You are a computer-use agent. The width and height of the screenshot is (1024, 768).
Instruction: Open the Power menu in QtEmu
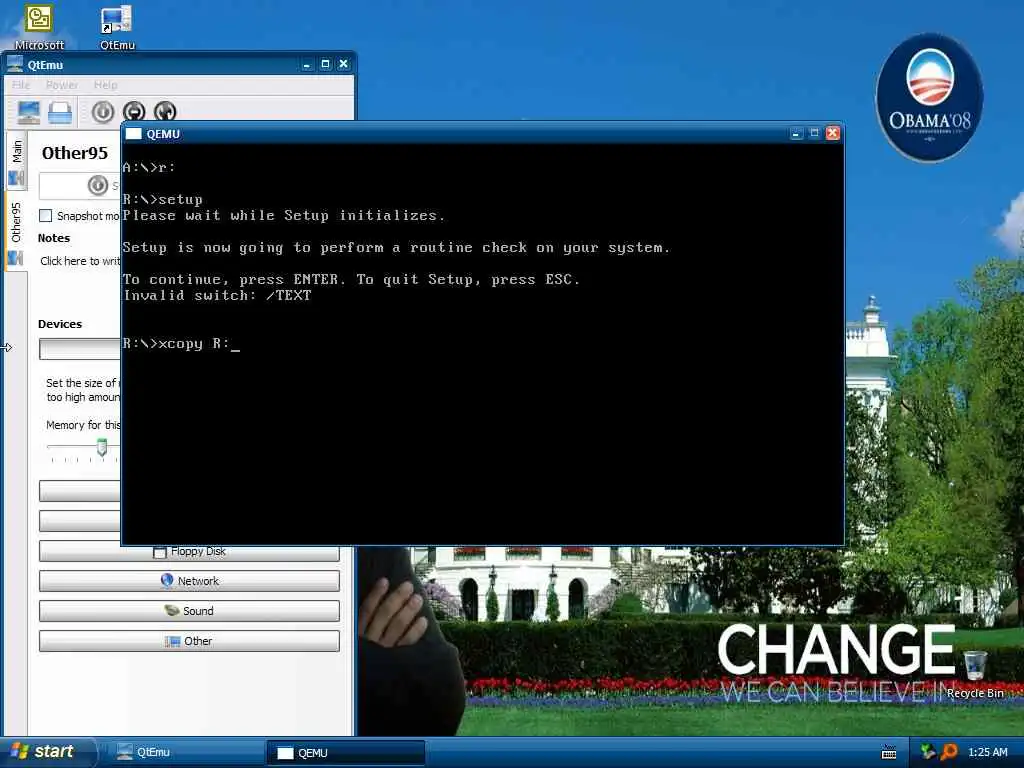coord(62,85)
